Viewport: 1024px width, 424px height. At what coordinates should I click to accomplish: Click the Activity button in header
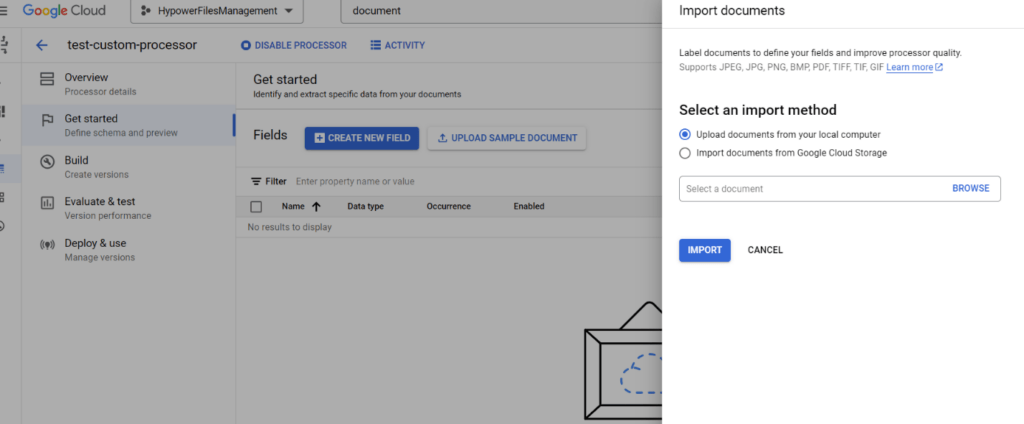pos(397,45)
